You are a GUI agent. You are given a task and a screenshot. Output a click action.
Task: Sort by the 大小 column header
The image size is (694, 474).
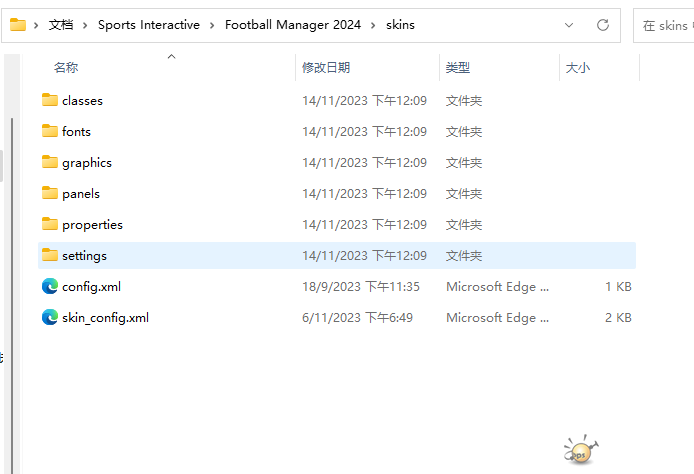click(578, 68)
